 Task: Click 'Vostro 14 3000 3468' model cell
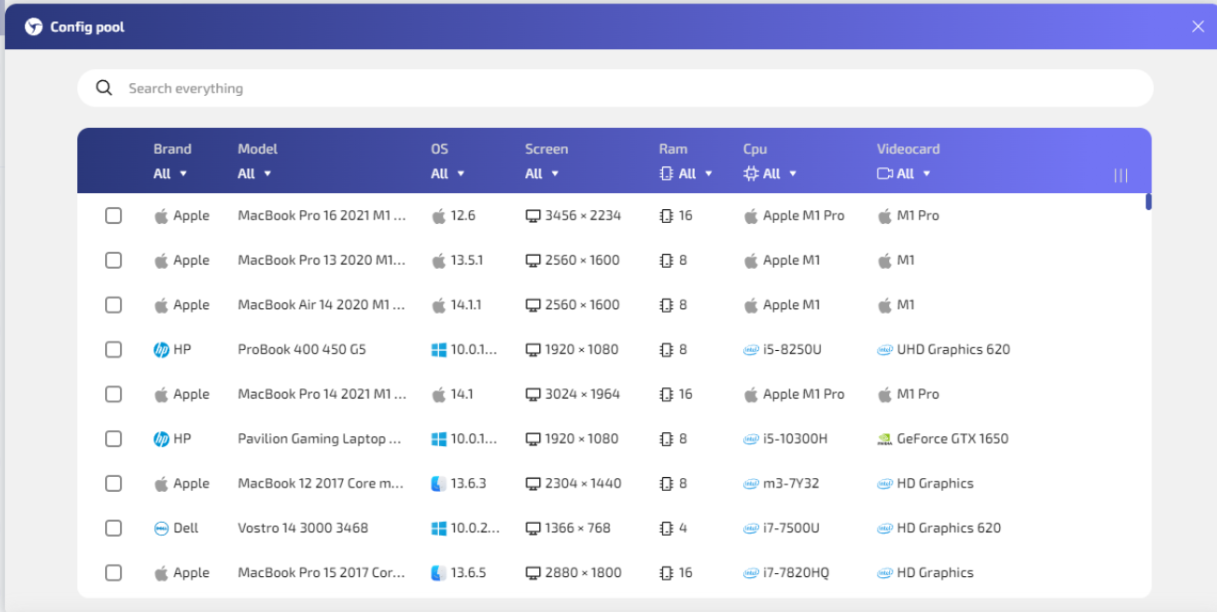[x=302, y=528]
